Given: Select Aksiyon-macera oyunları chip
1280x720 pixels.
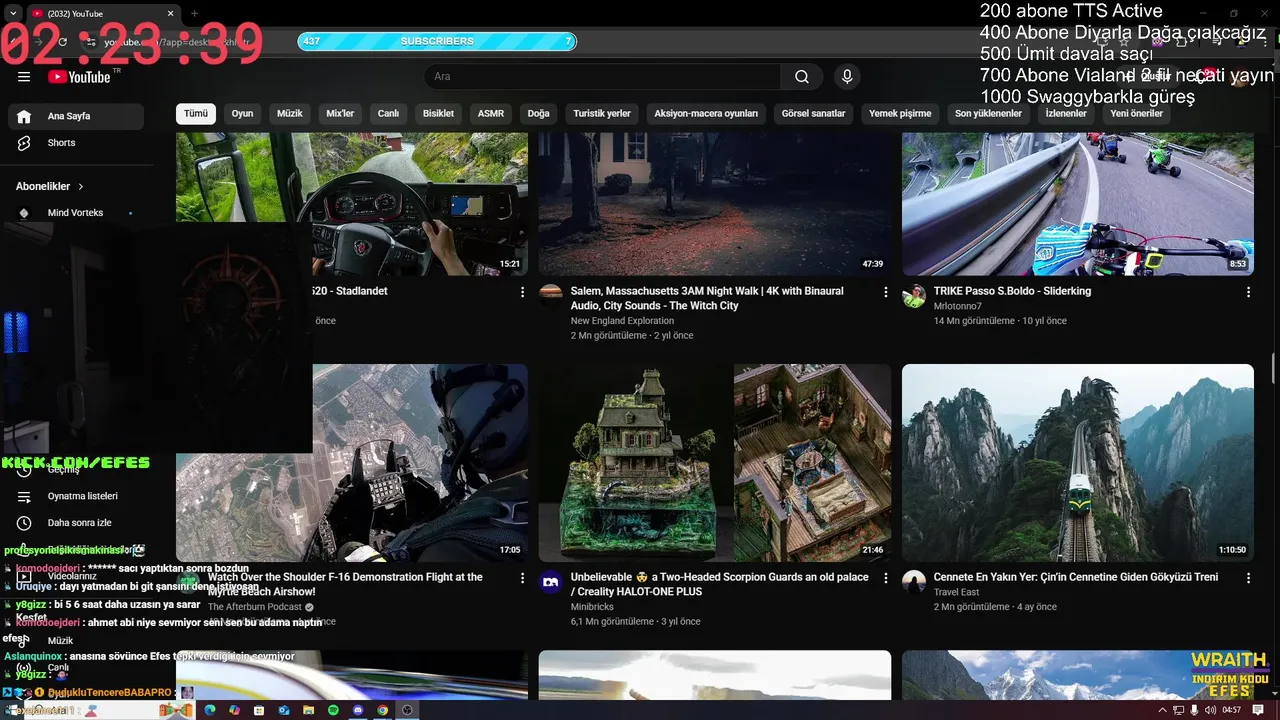Looking at the screenshot, I should [706, 114].
